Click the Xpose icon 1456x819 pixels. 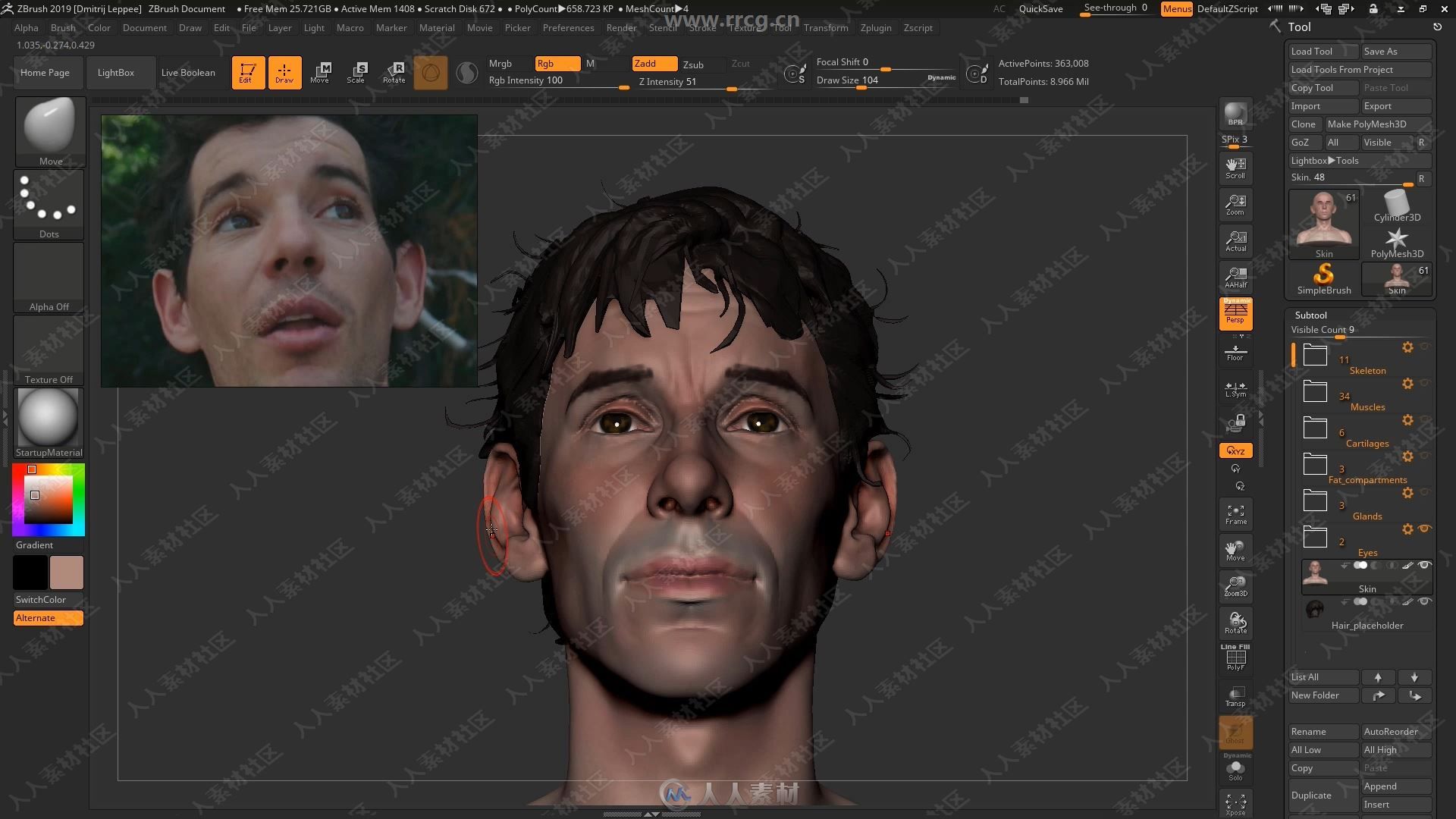coord(1235,804)
